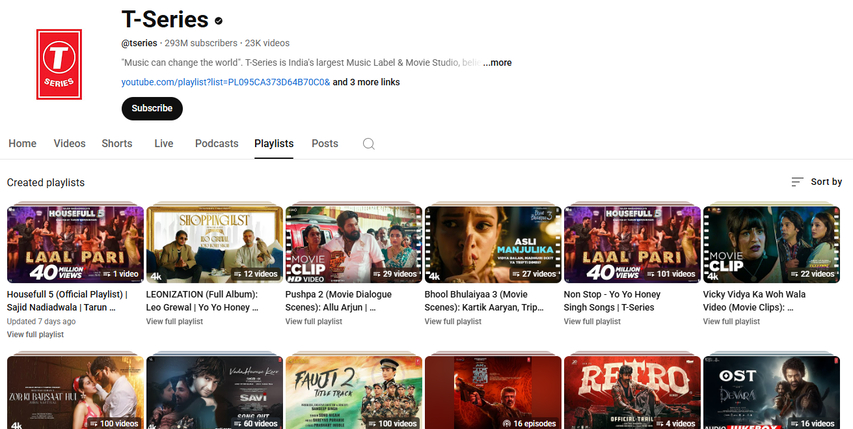Screen dimensions: 853x429
Task: Click the '101 videos' badge on Non Stop playlist
Action: (671, 274)
